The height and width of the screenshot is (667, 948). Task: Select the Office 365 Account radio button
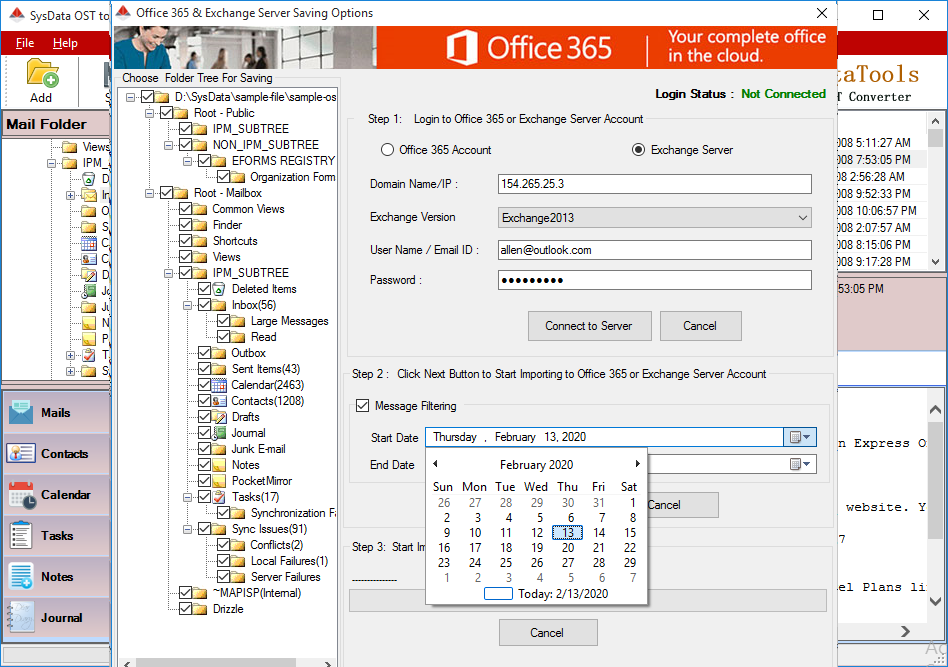[388, 149]
